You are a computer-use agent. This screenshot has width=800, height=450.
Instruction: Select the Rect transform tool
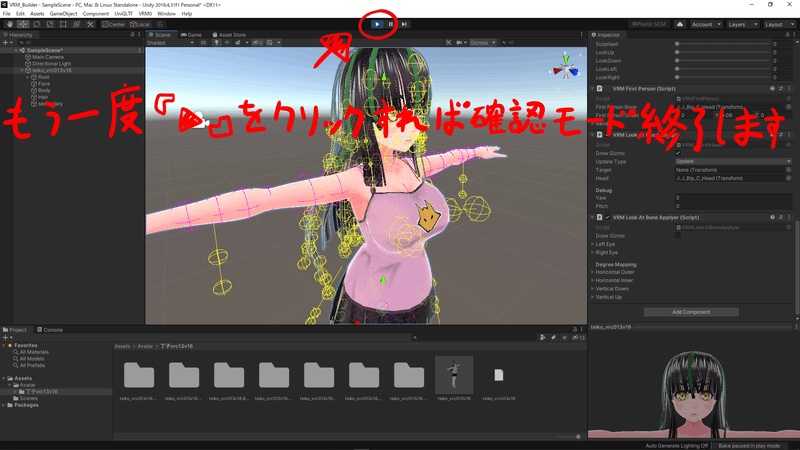(63, 24)
